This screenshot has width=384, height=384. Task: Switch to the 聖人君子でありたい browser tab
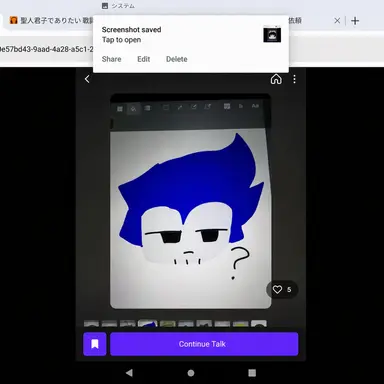click(x=52, y=20)
